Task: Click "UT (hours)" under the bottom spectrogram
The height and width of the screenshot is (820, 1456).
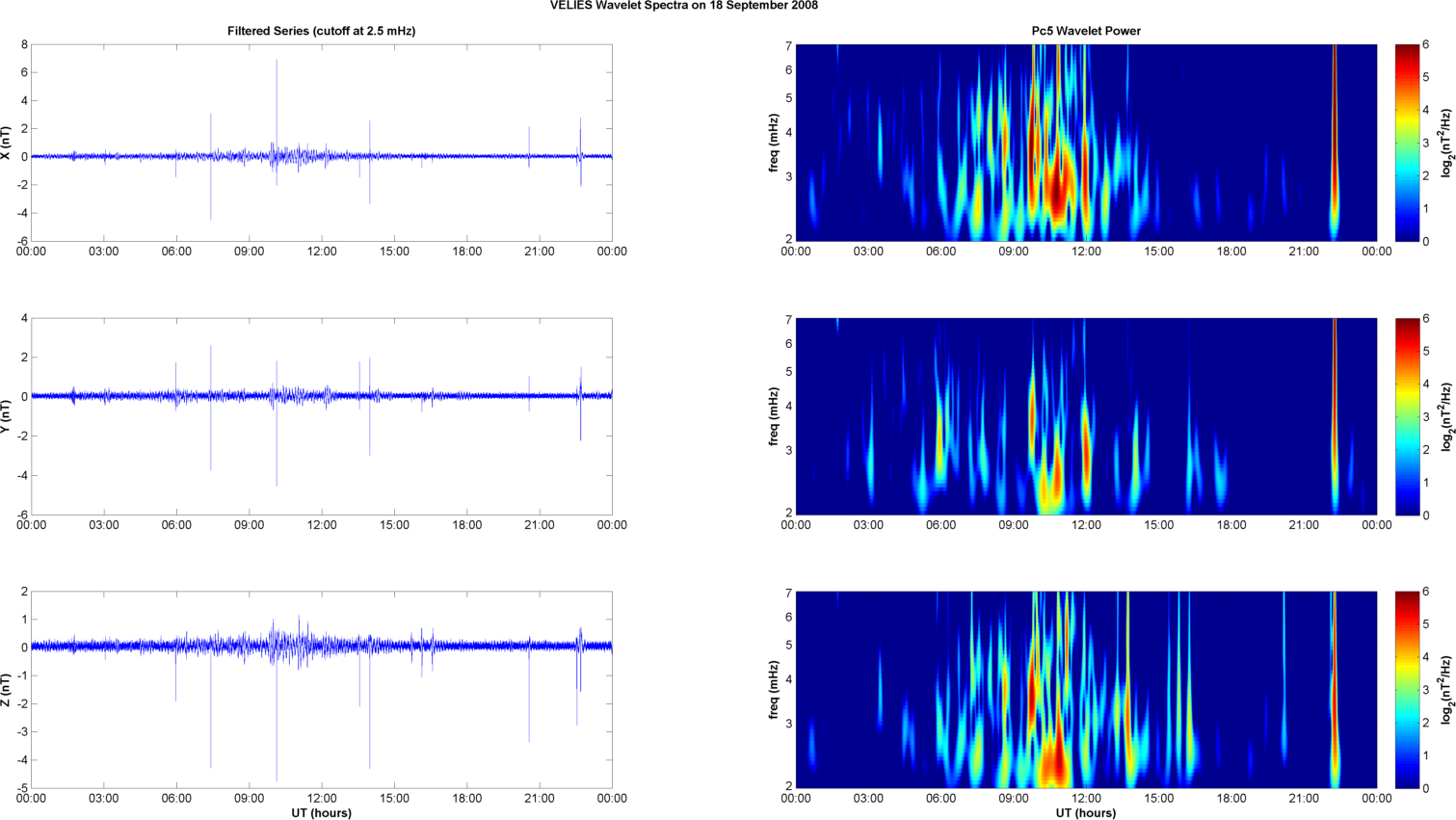Action: click(1086, 813)
